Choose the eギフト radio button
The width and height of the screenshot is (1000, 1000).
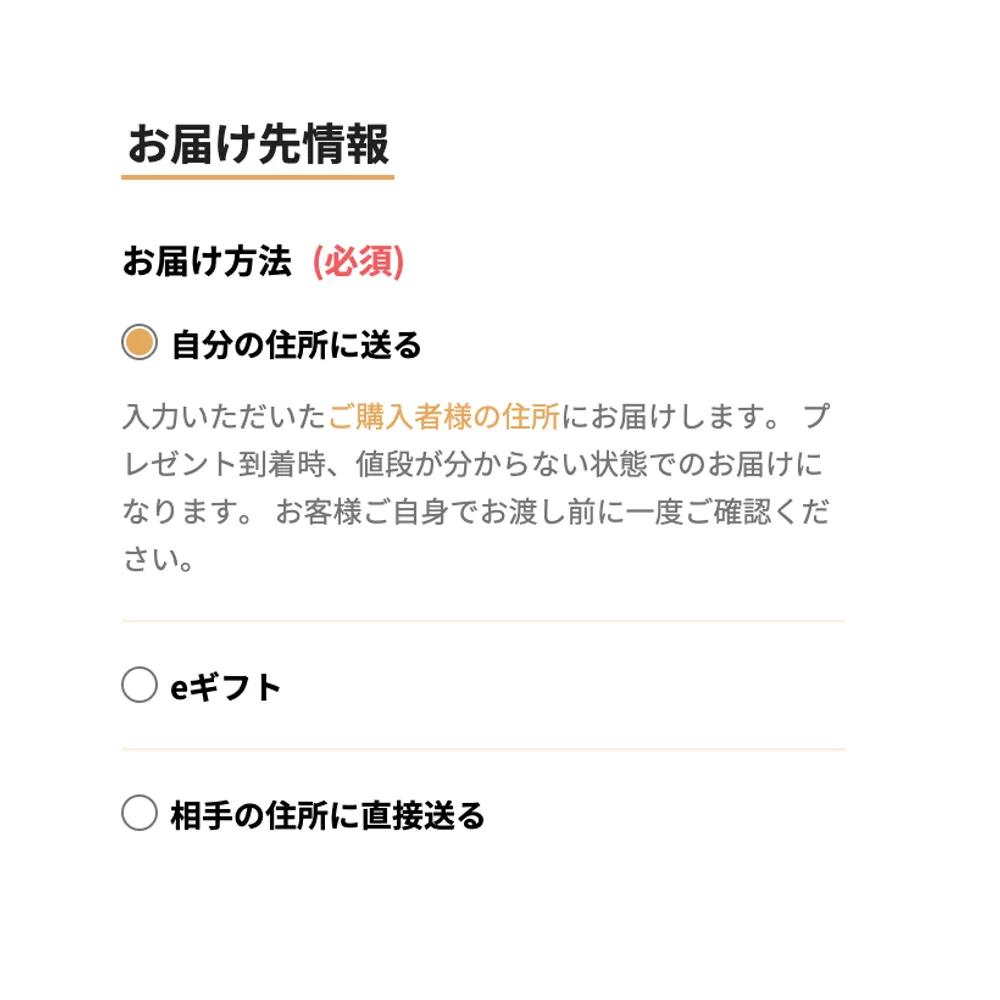tap(139, 686)
